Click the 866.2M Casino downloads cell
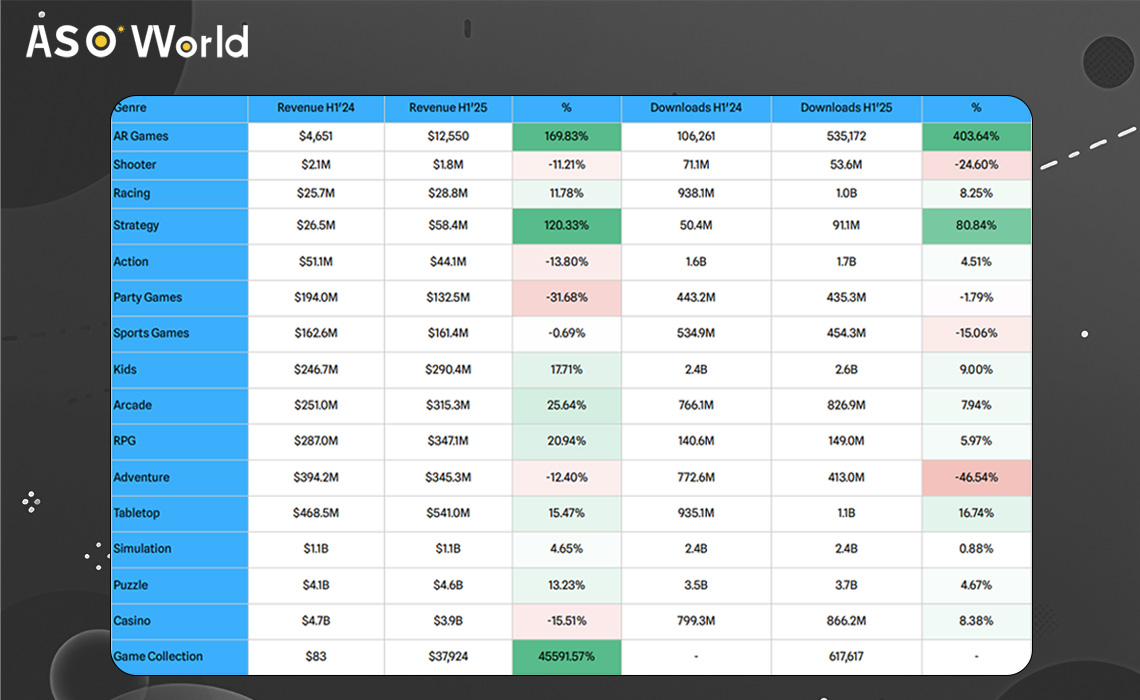Image resolution: width=1140 pixels, height=700 pixels. tap(846, 621)
